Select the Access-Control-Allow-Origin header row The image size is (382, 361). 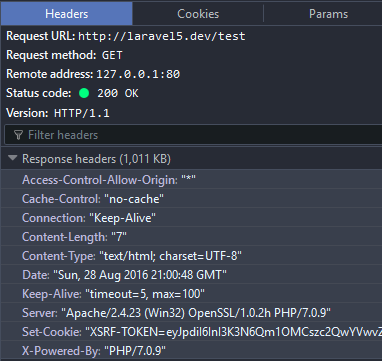[191, 180]
